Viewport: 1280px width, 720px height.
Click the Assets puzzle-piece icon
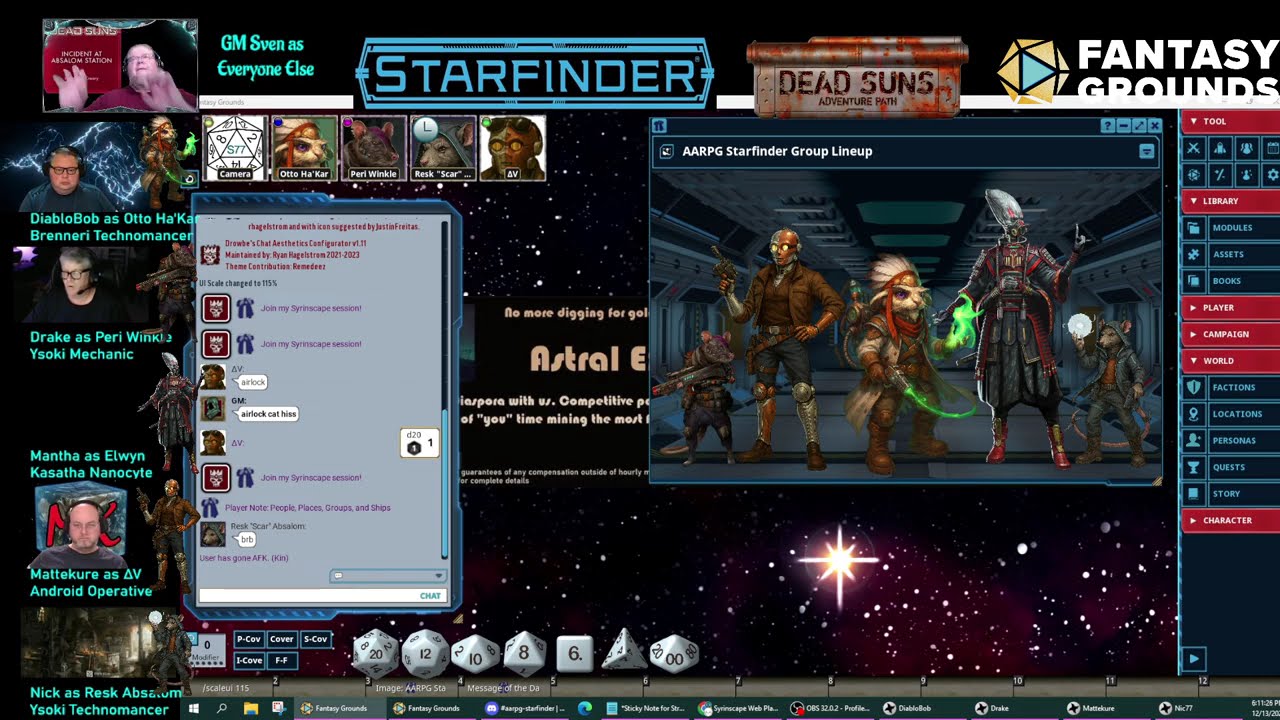[x=1193, y=254]
